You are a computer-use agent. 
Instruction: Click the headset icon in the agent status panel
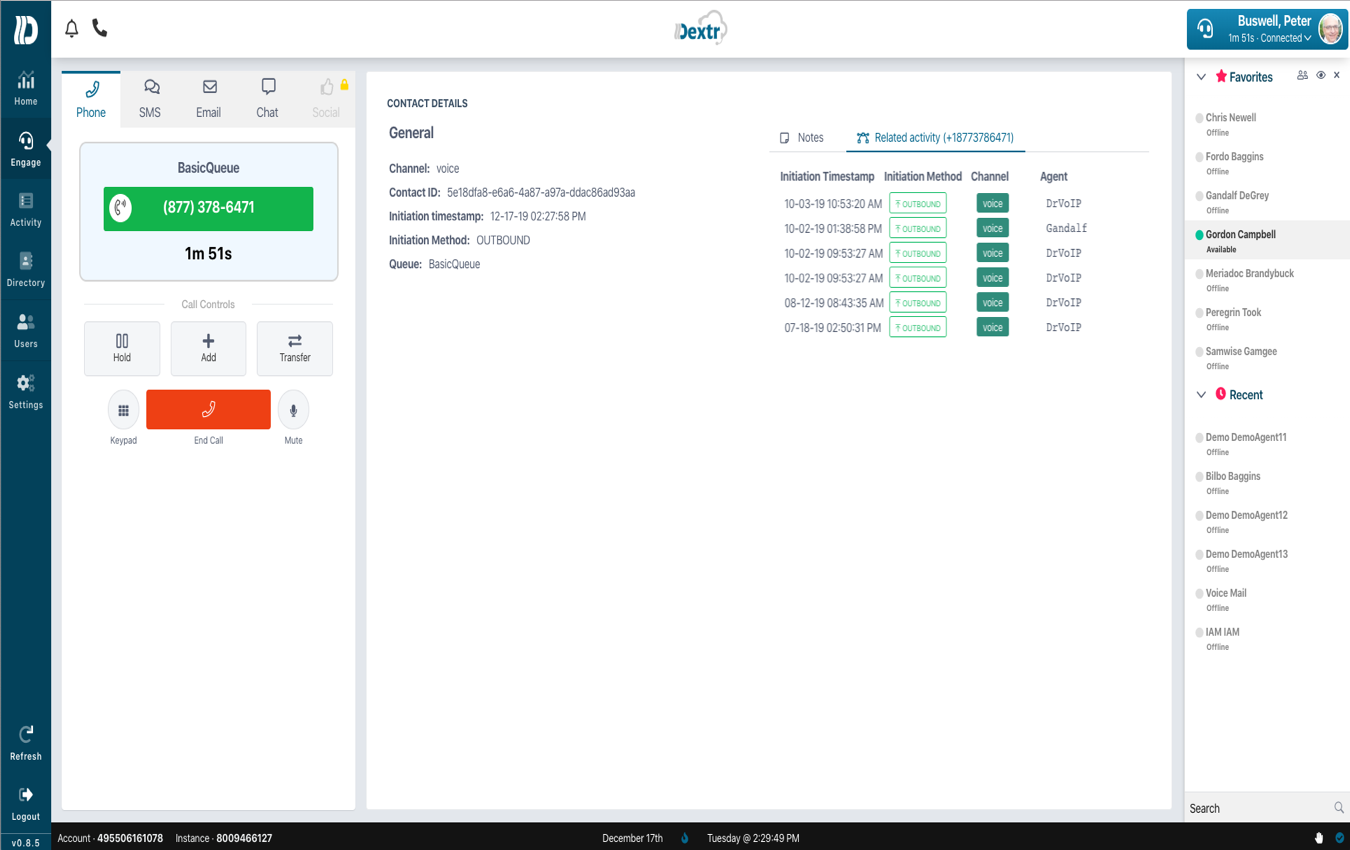[1205, 29]
